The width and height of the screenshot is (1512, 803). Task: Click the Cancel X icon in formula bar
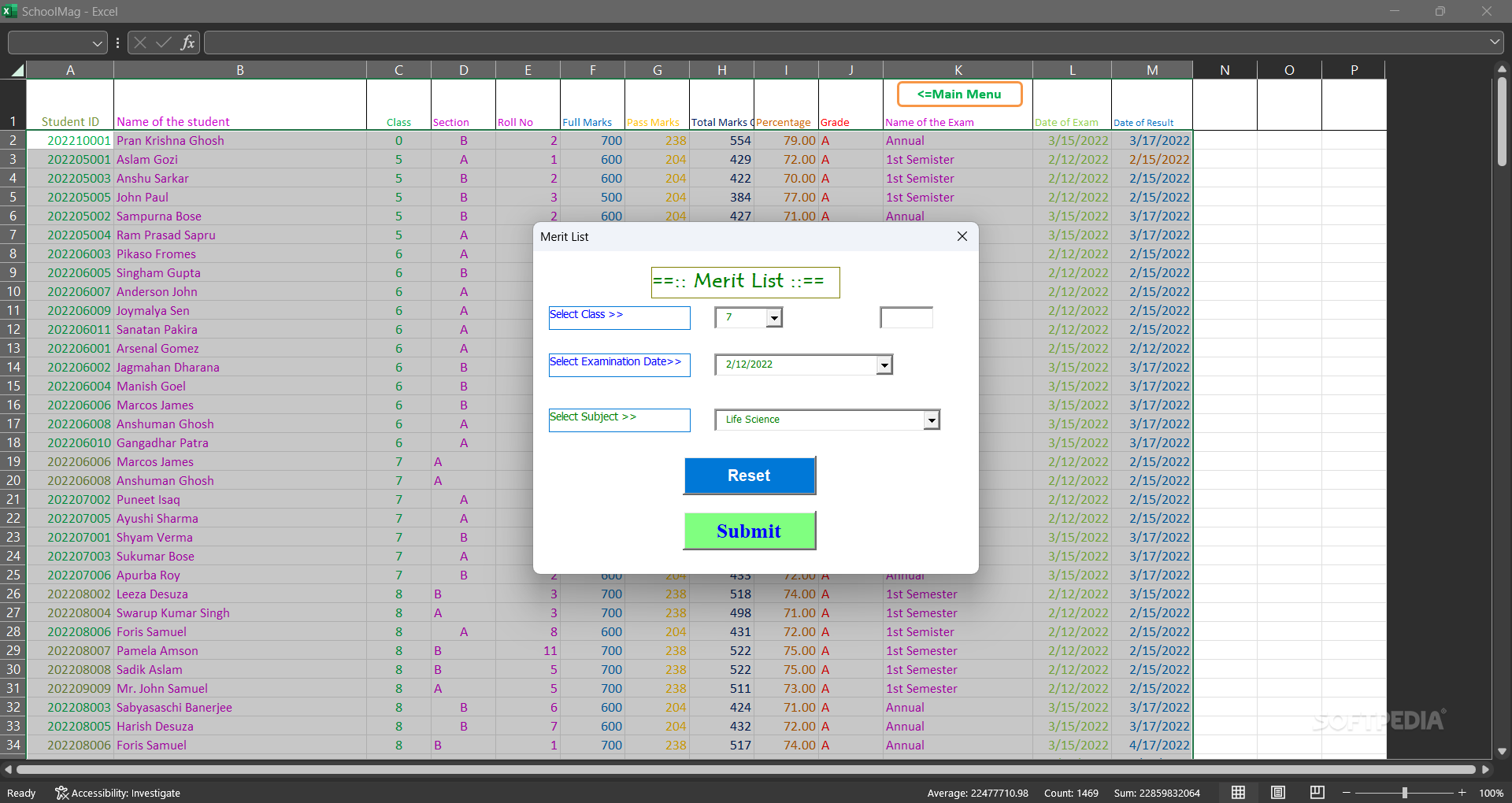(140, 43)
